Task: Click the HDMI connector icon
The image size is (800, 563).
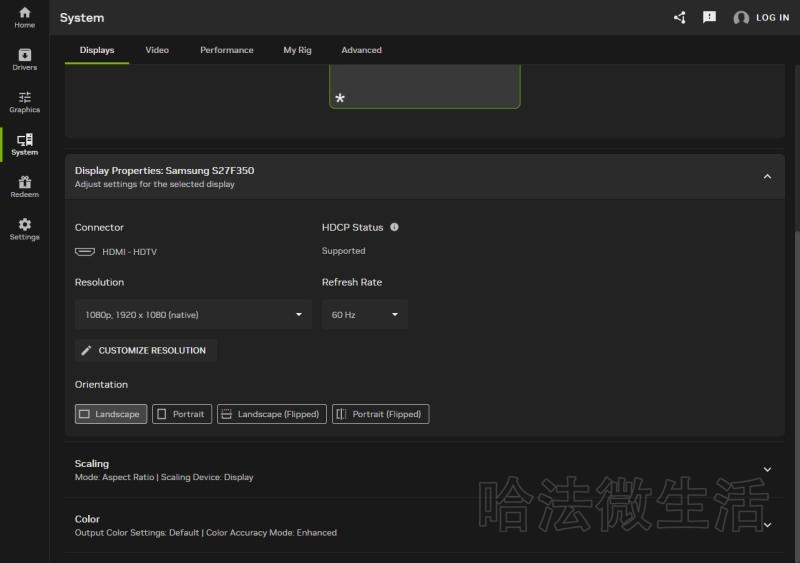Action: [85, 252]
